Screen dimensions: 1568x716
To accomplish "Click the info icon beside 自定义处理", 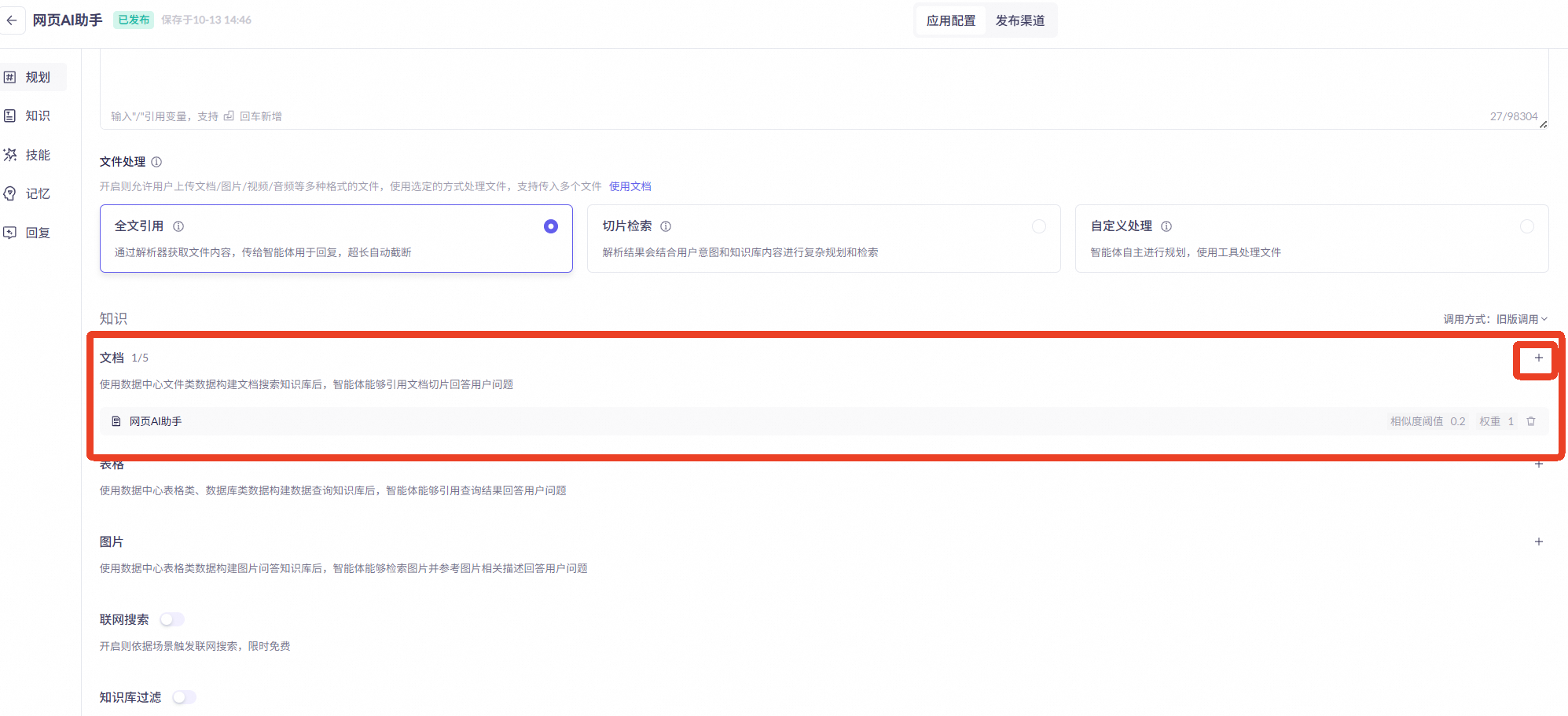I will [x=1166, y=226].
